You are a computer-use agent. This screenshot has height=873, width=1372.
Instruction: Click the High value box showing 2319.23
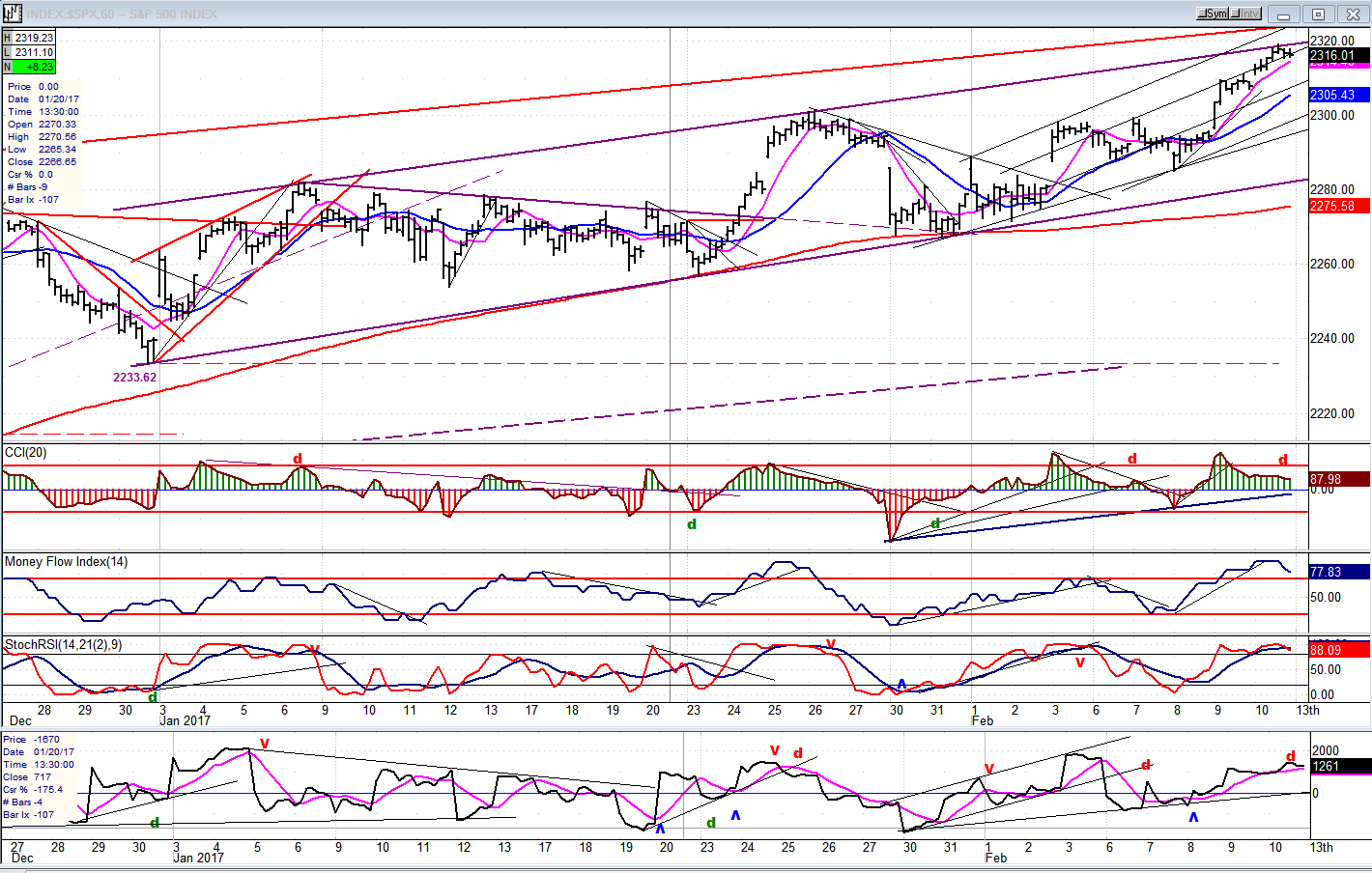click(x=29, y=39)
